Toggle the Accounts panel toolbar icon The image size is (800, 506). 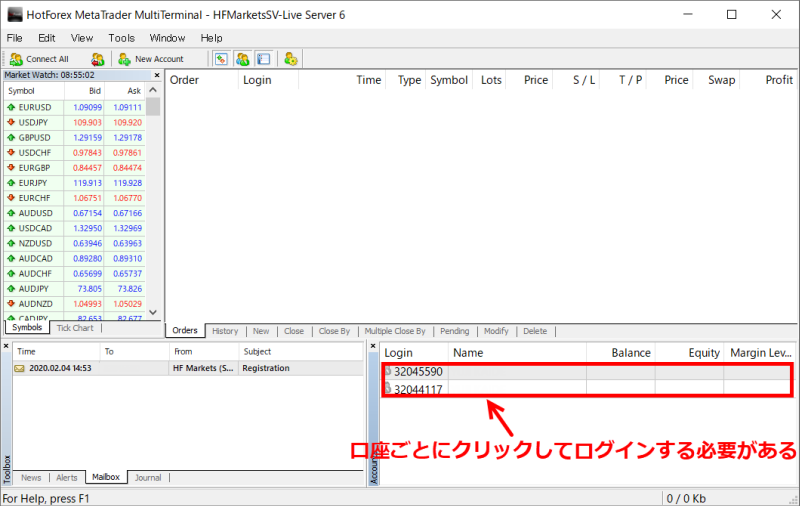242,59
